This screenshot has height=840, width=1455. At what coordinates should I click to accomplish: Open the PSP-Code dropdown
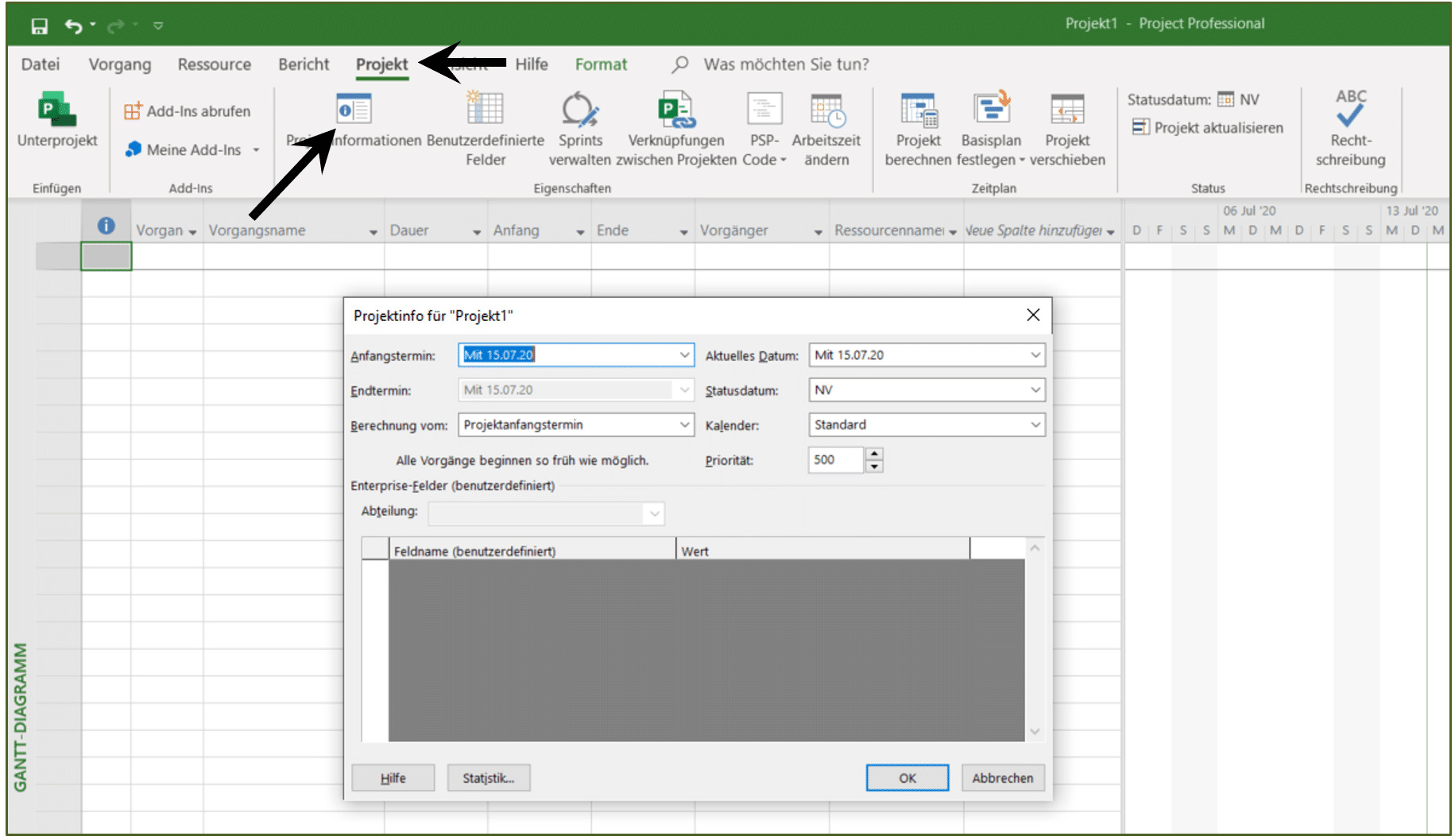tap(764, 129)
